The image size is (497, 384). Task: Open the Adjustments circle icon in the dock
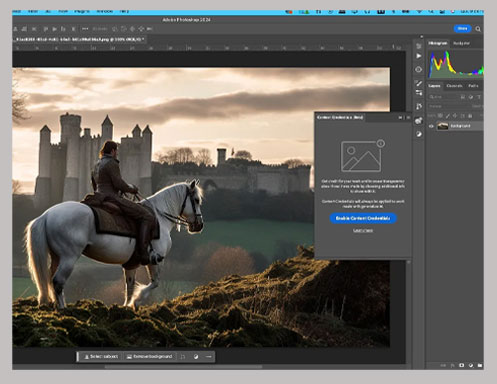419,134
